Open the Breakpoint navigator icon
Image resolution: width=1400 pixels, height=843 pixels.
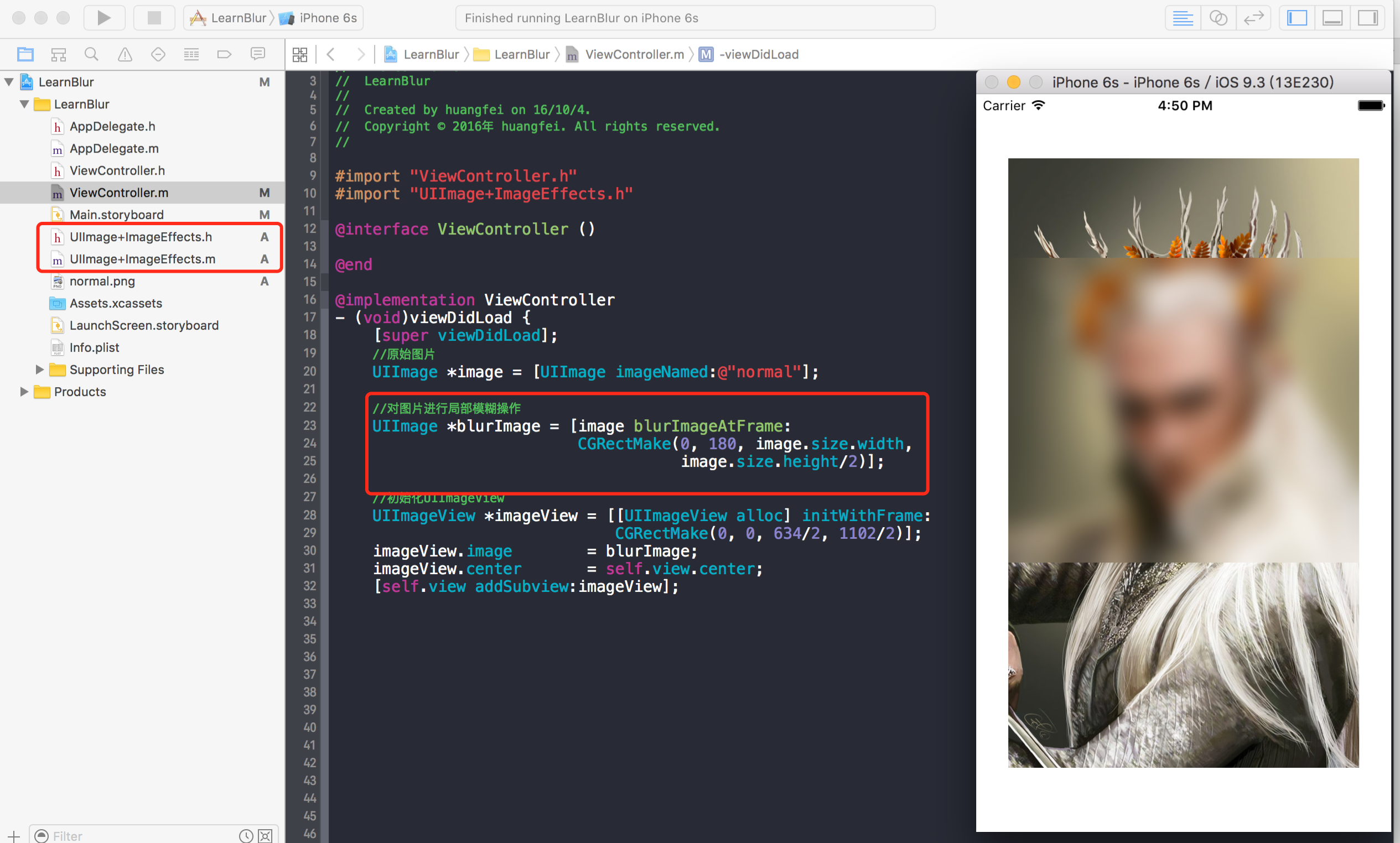coord(225,54)
